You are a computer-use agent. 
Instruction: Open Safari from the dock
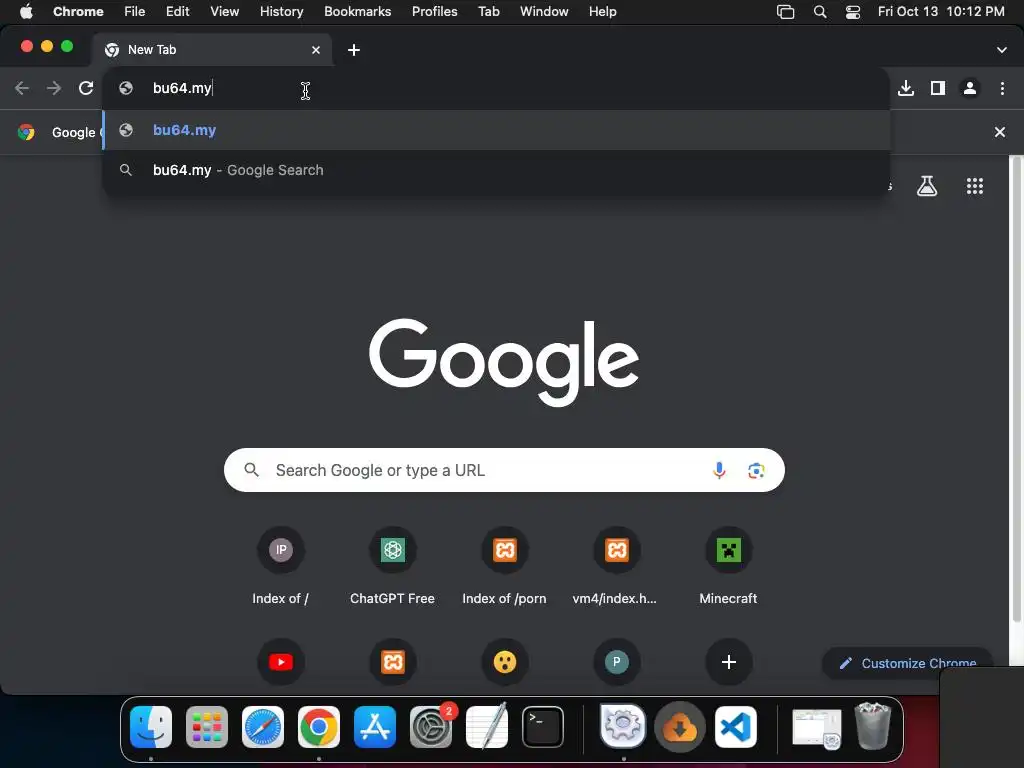[263, 727]
